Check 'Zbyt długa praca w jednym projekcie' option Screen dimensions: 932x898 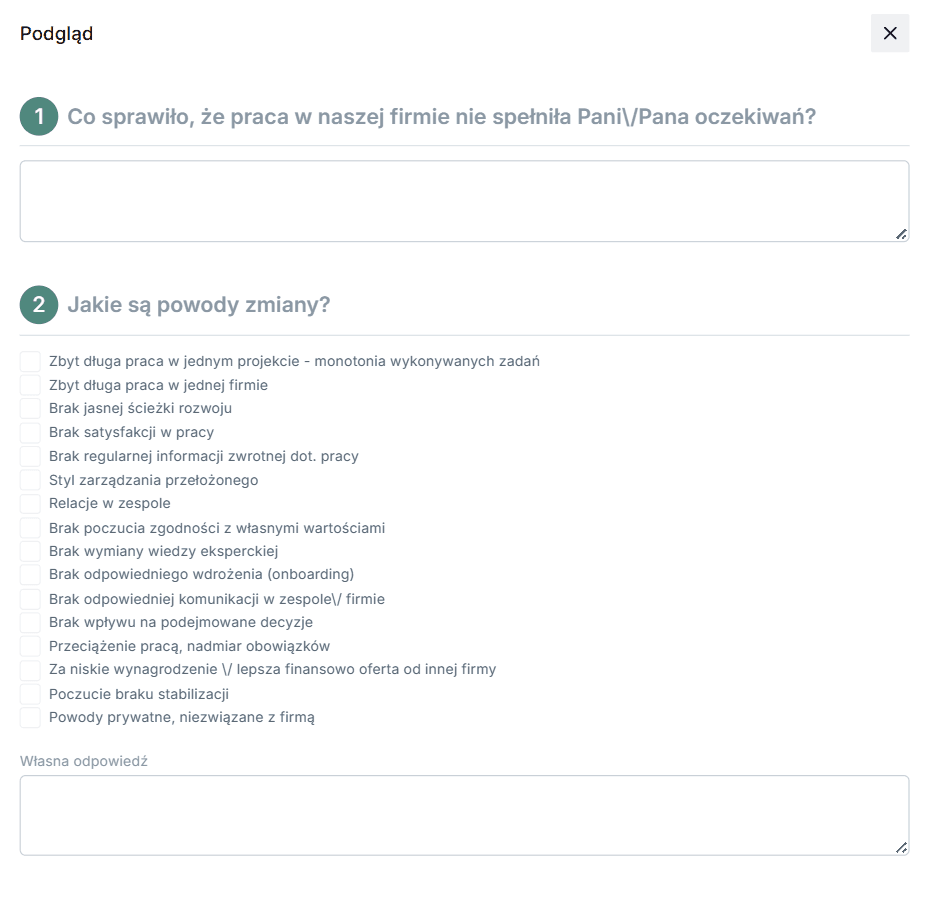[x=31, y=361]
